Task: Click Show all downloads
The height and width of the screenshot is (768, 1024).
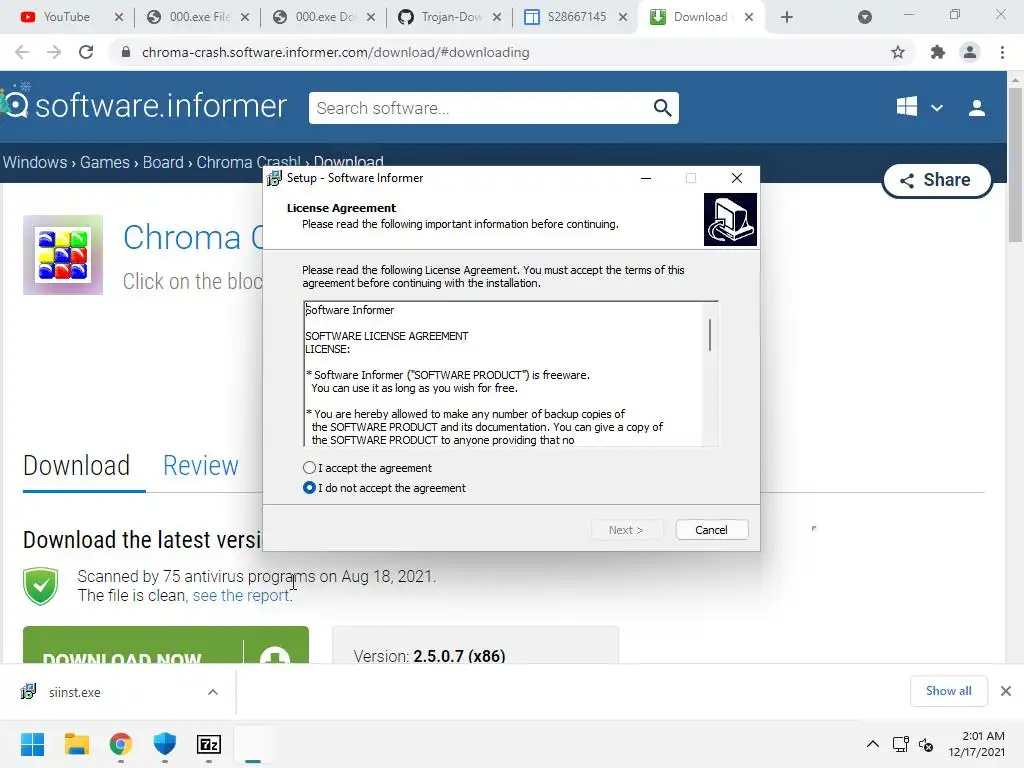Action: coord(948,691)
